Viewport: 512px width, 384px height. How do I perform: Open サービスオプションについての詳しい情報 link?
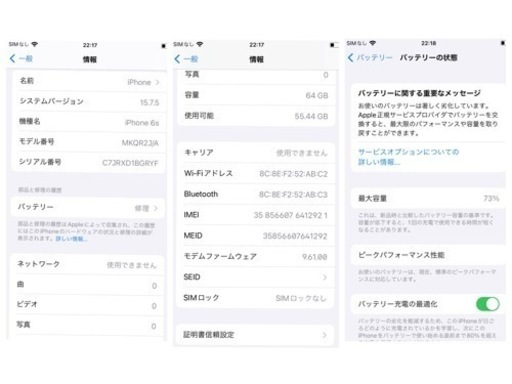(408, 157)
